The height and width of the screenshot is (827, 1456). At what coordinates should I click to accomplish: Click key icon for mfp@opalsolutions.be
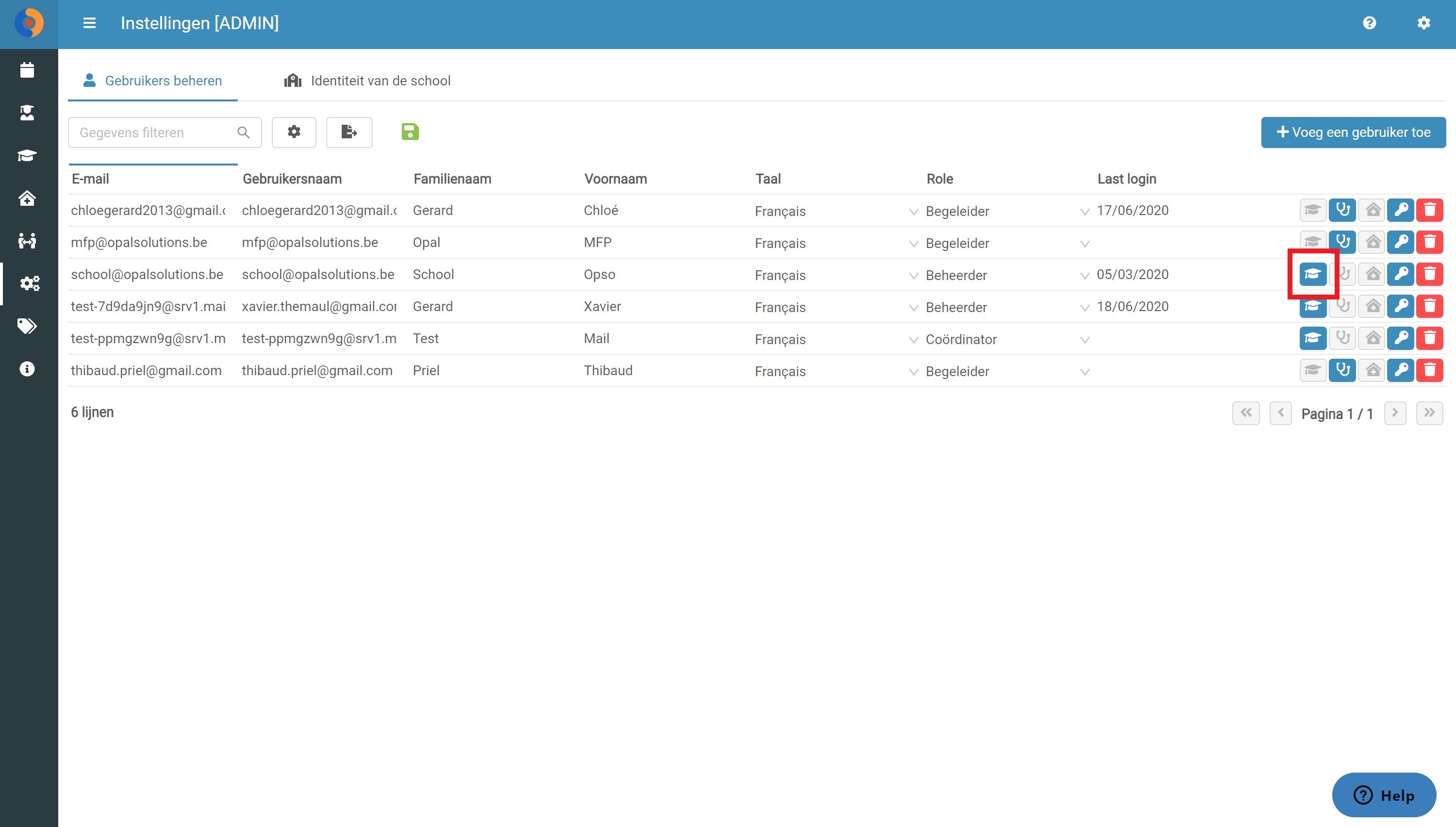pyautogui.click(x=1400, y=243)
